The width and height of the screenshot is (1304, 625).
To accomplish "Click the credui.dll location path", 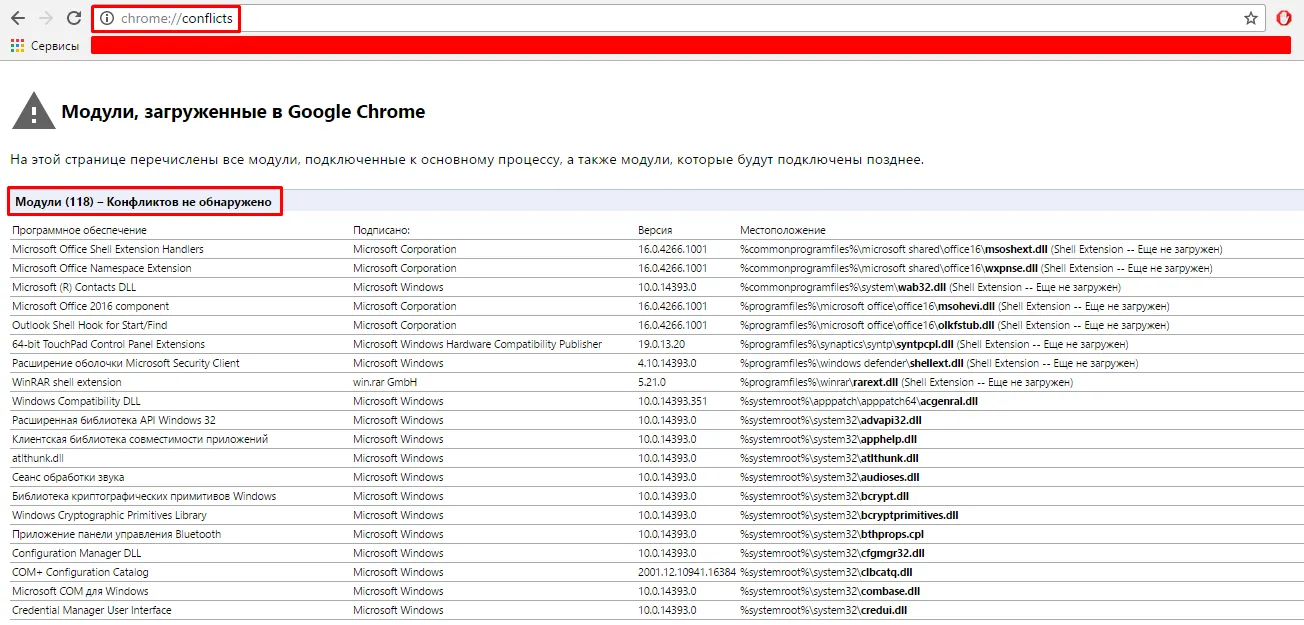I will [823, 610].
